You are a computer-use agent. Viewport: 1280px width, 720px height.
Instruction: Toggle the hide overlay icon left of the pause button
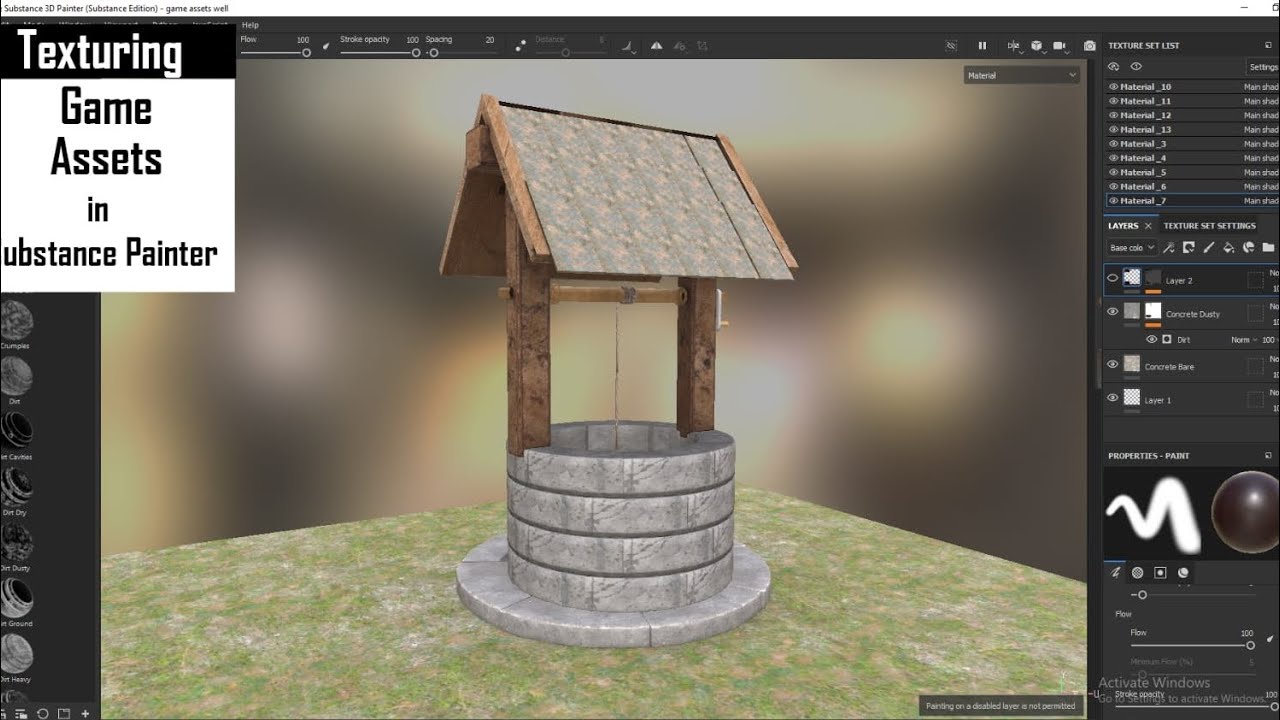951,45
